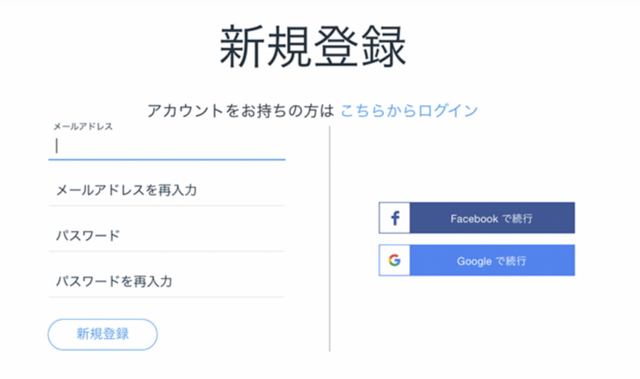Click the blinking text cursor in email field
The image size is (640, 379).
pos(57,146)
